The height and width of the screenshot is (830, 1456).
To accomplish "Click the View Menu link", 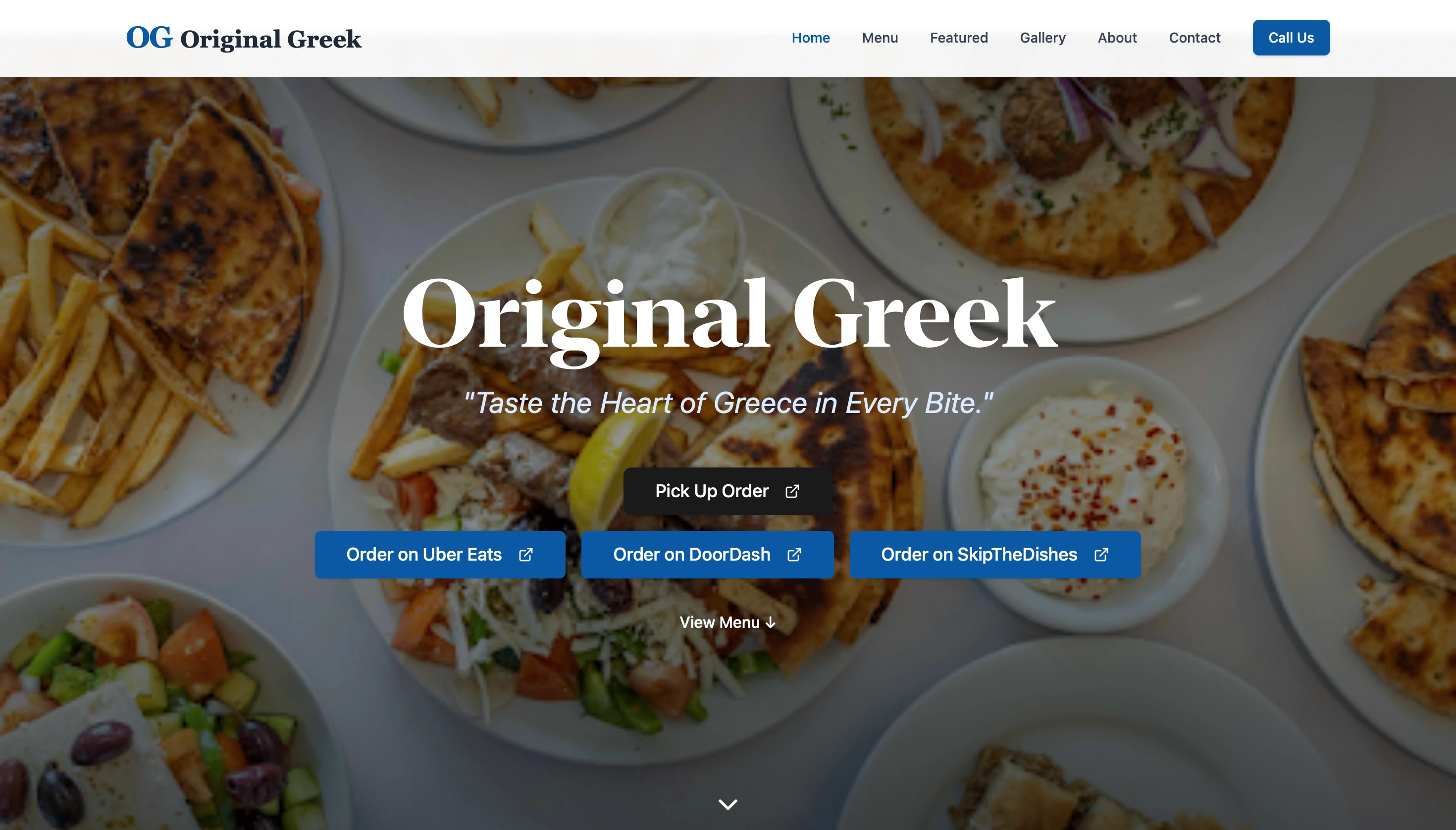I will click(x=728, y=622).
